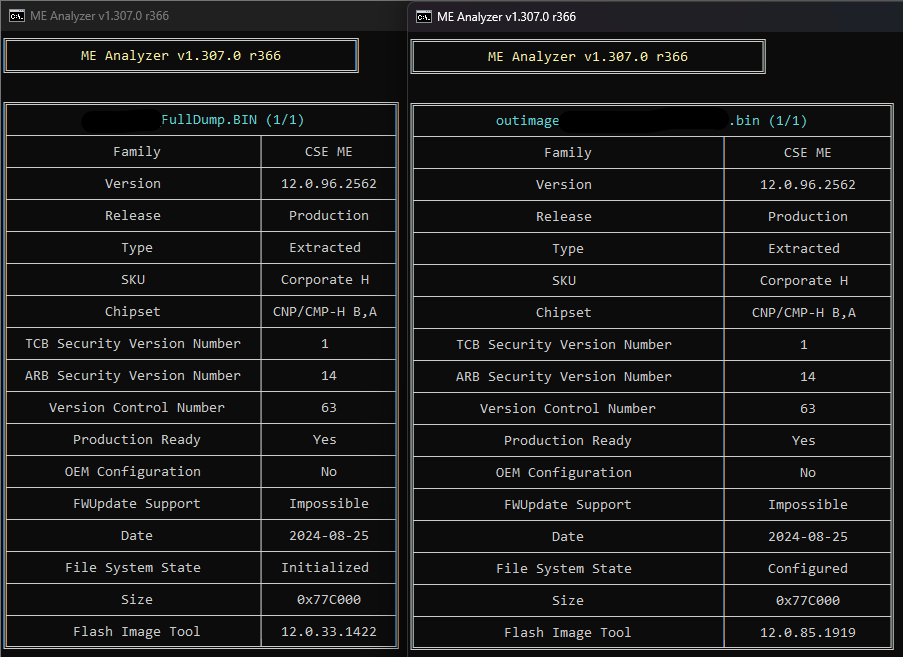903x657 pixels.
Task: Select the Production value in the outimage table
Action: [x=807, y=217]
